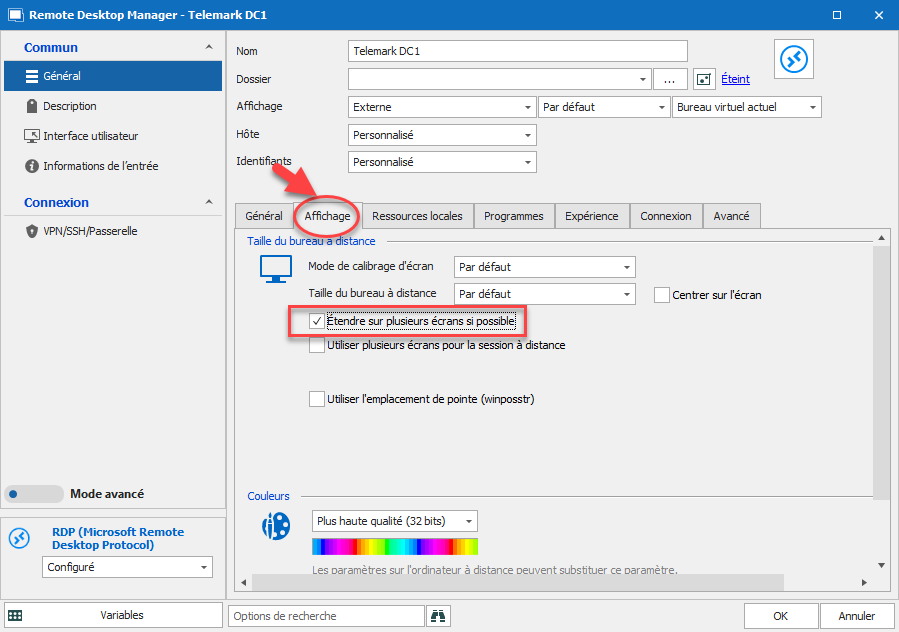Click the large RDP icon at top right
This screenshot has width=899, height=632.
793,58
